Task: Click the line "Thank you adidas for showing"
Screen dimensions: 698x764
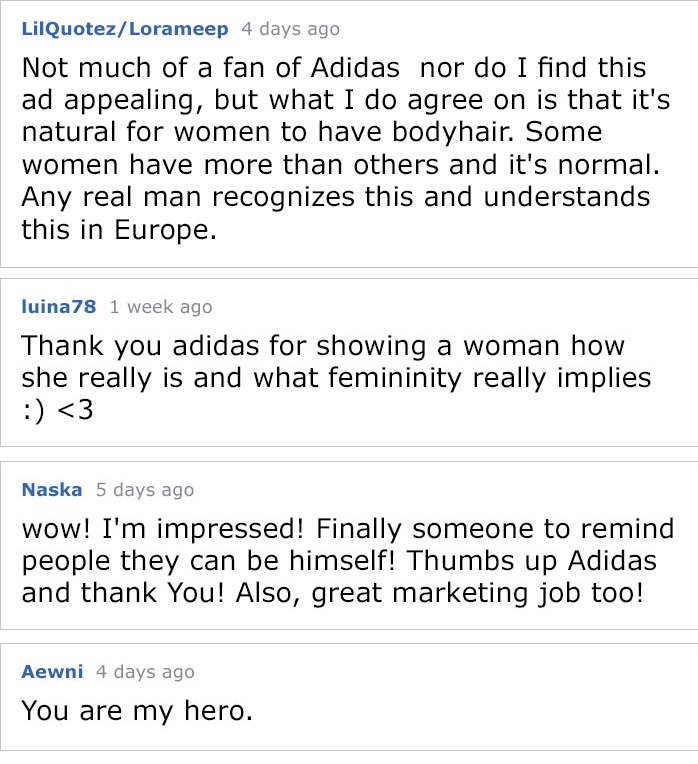Action: click(x=323, y=345)
